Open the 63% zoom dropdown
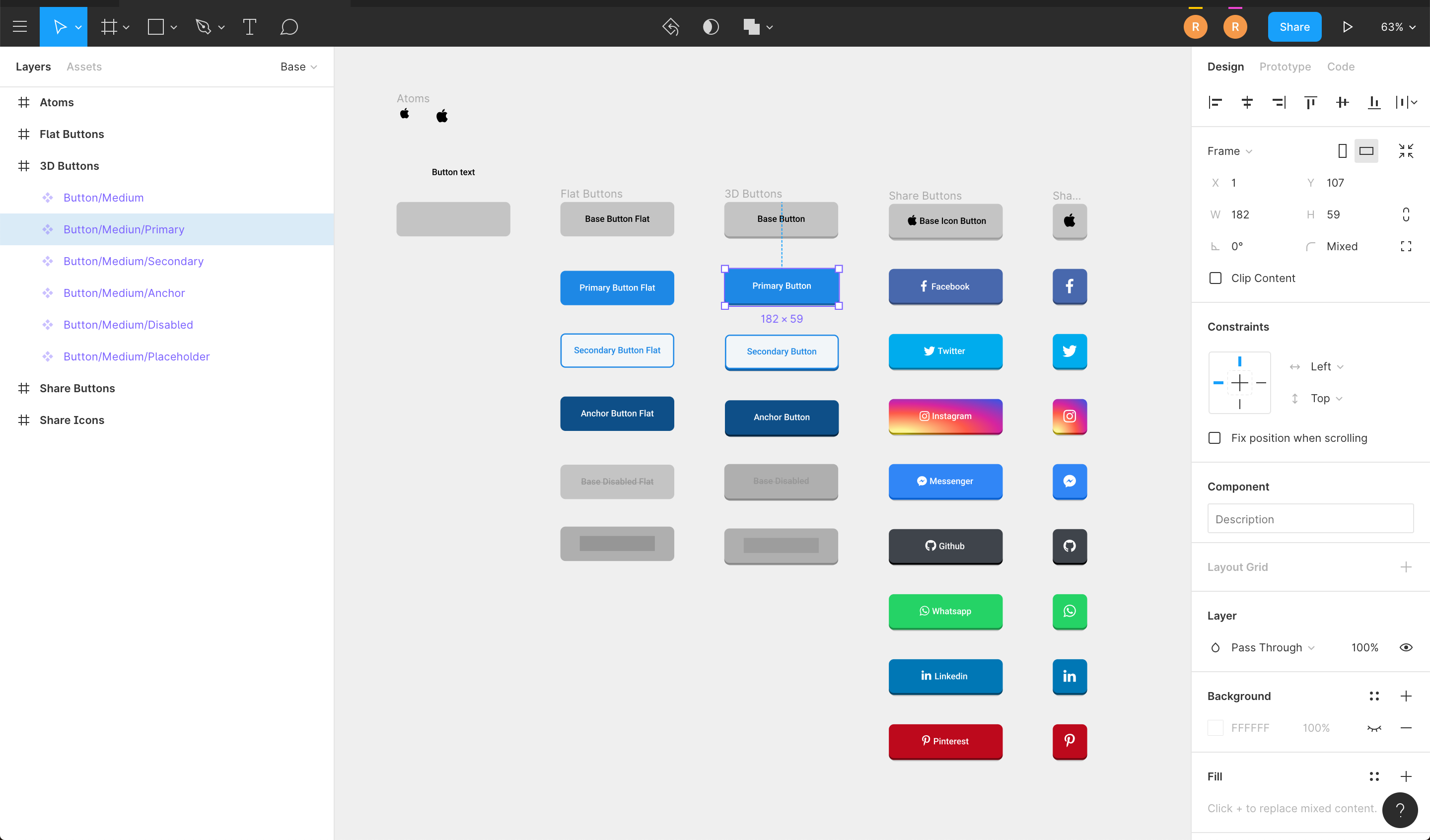Viewport: 1430px width, 840px height. click(1398, 27)
